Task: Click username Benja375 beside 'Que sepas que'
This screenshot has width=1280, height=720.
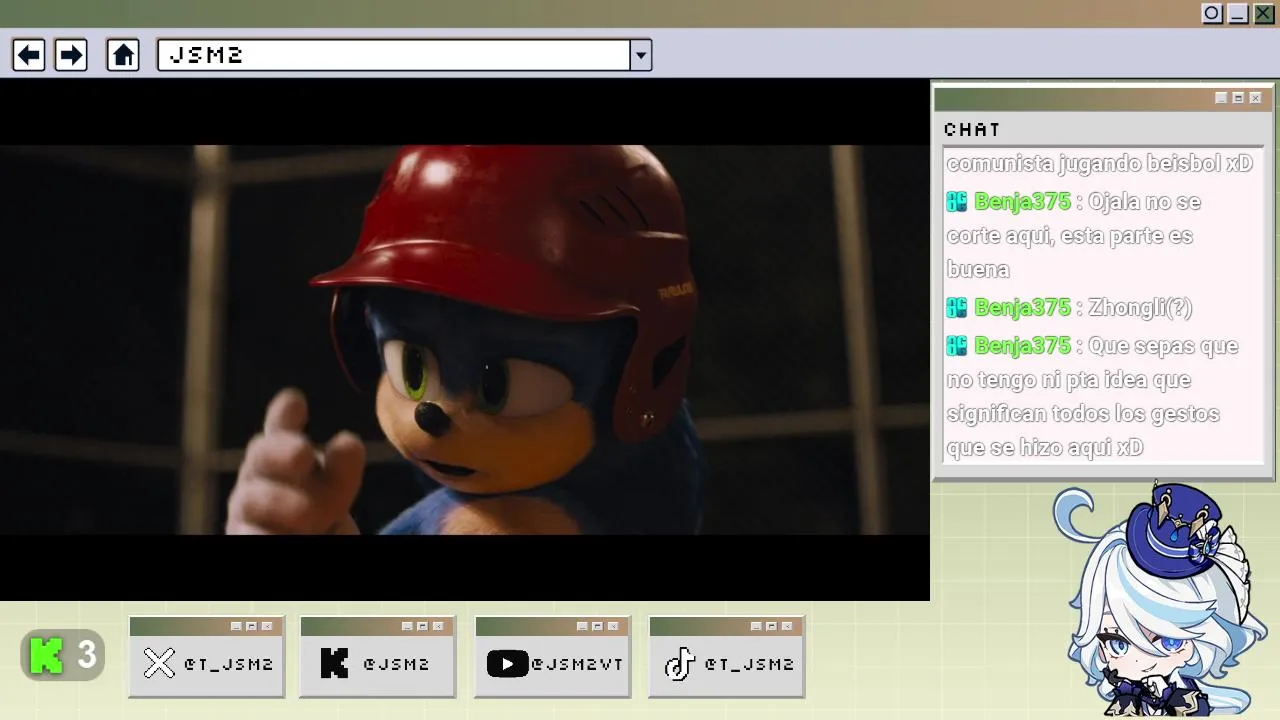Action: pyautogui.click(x=1022, y=346)
